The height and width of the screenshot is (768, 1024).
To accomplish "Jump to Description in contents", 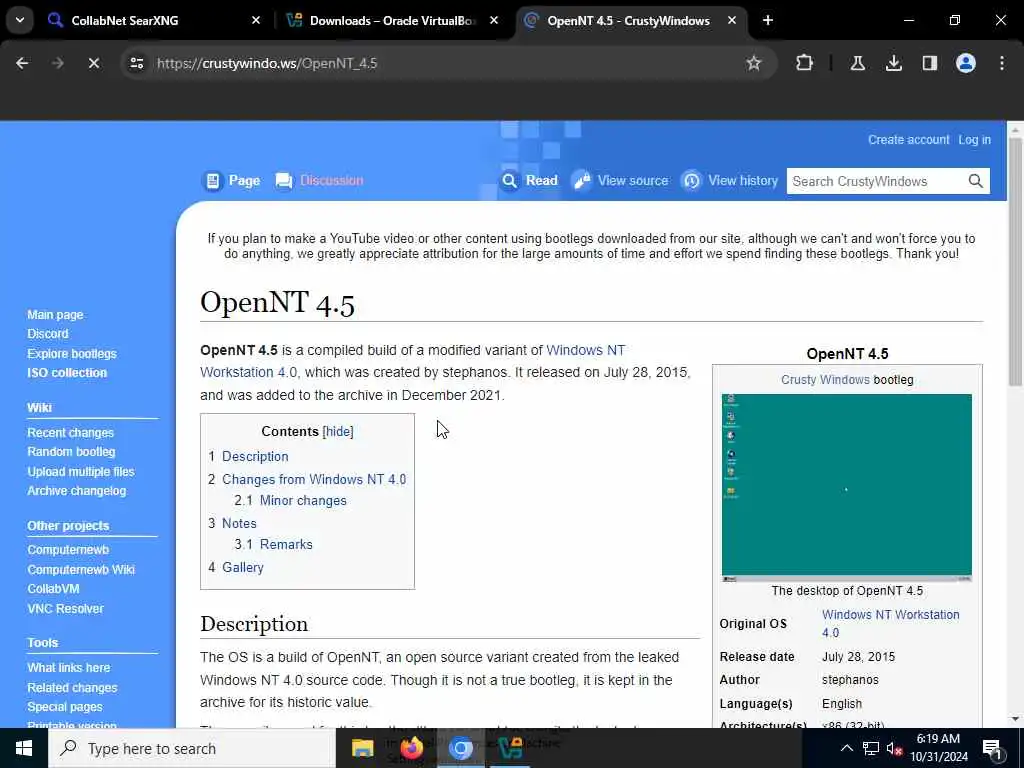I will click(x=255, y=456).
